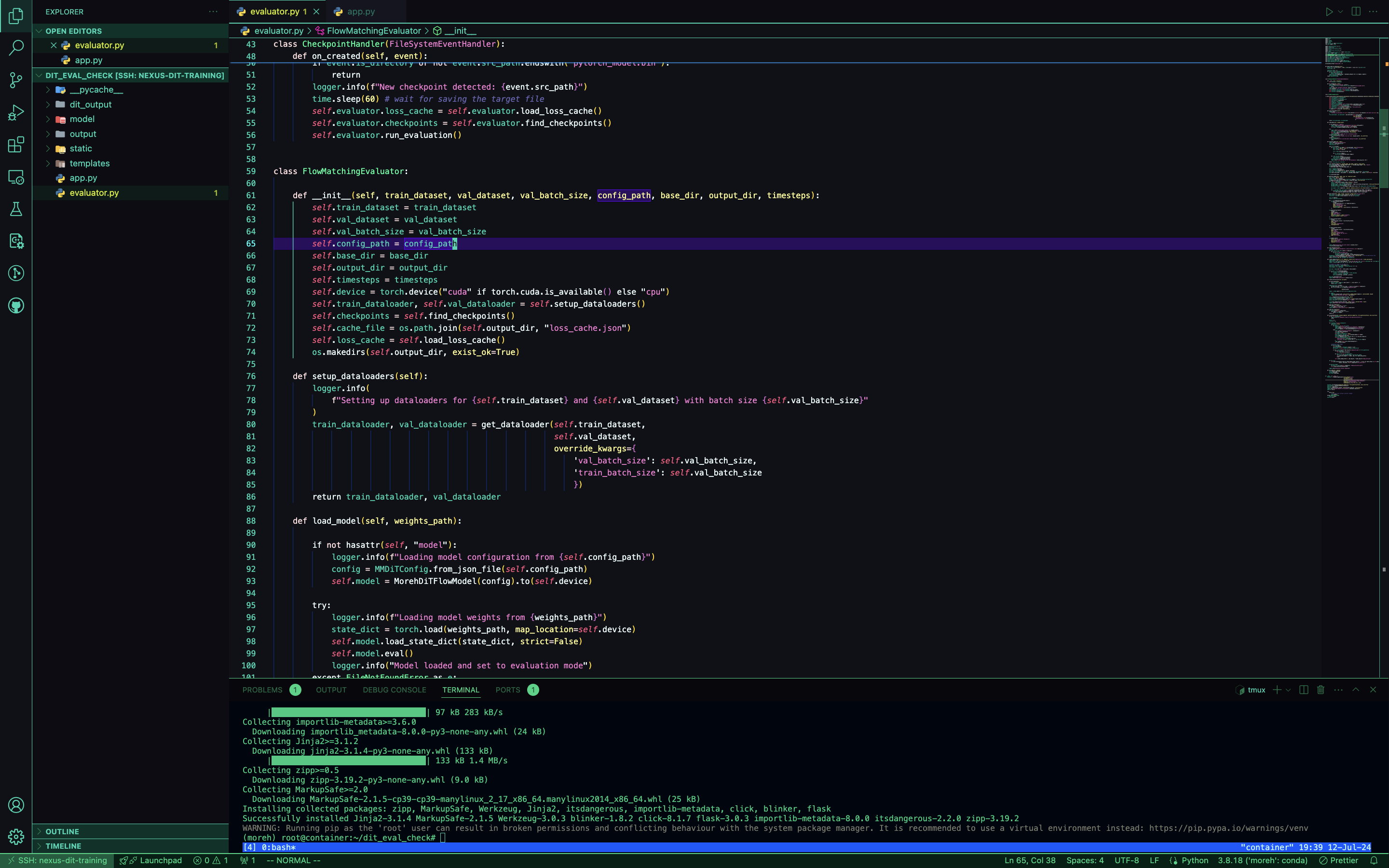The image size is (1389, 868).
Task: Kill the tmux terminal with trash icon
Action: coord(1321,690)
